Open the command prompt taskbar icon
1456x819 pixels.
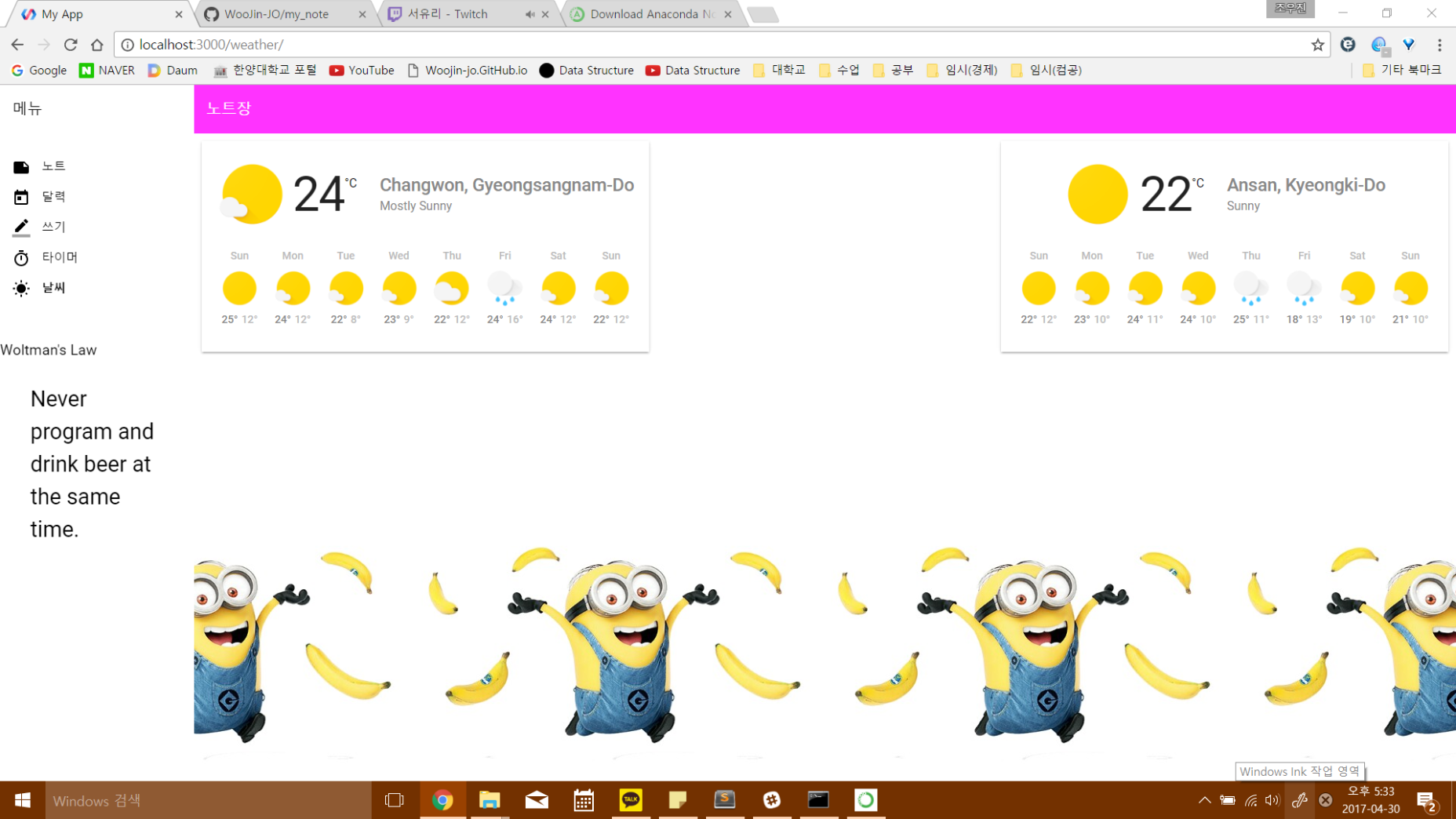(x=818, y=800)
